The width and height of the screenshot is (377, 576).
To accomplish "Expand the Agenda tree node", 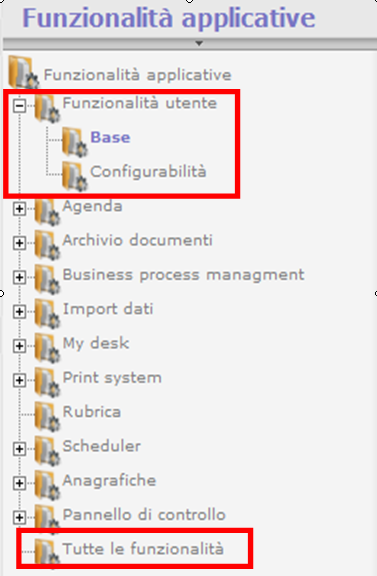I will pos(19,209).
